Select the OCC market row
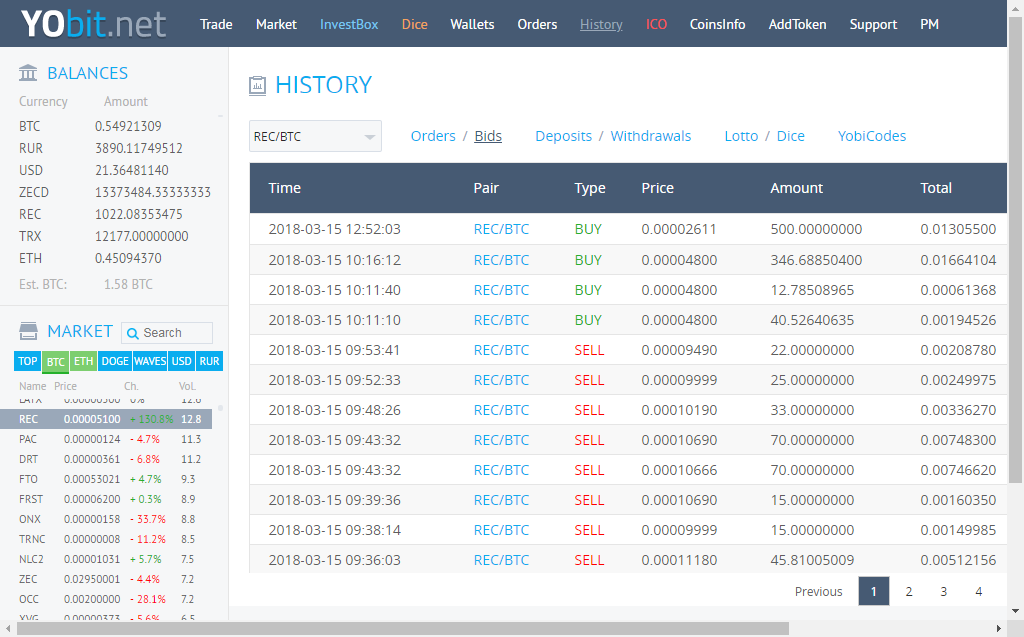The width and height of the screenshot is (1024, 637). pos(106,599)
